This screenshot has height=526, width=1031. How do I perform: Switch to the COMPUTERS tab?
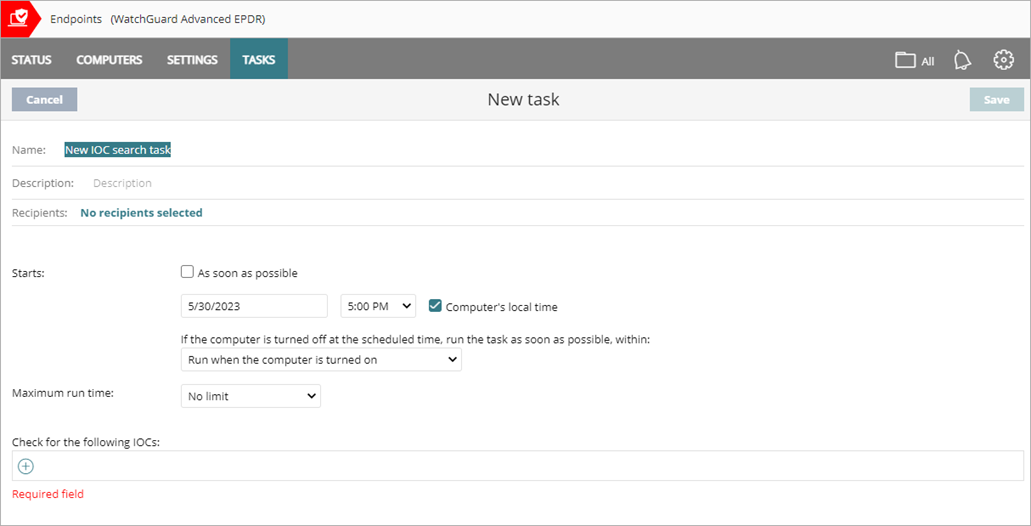(109, 60)
